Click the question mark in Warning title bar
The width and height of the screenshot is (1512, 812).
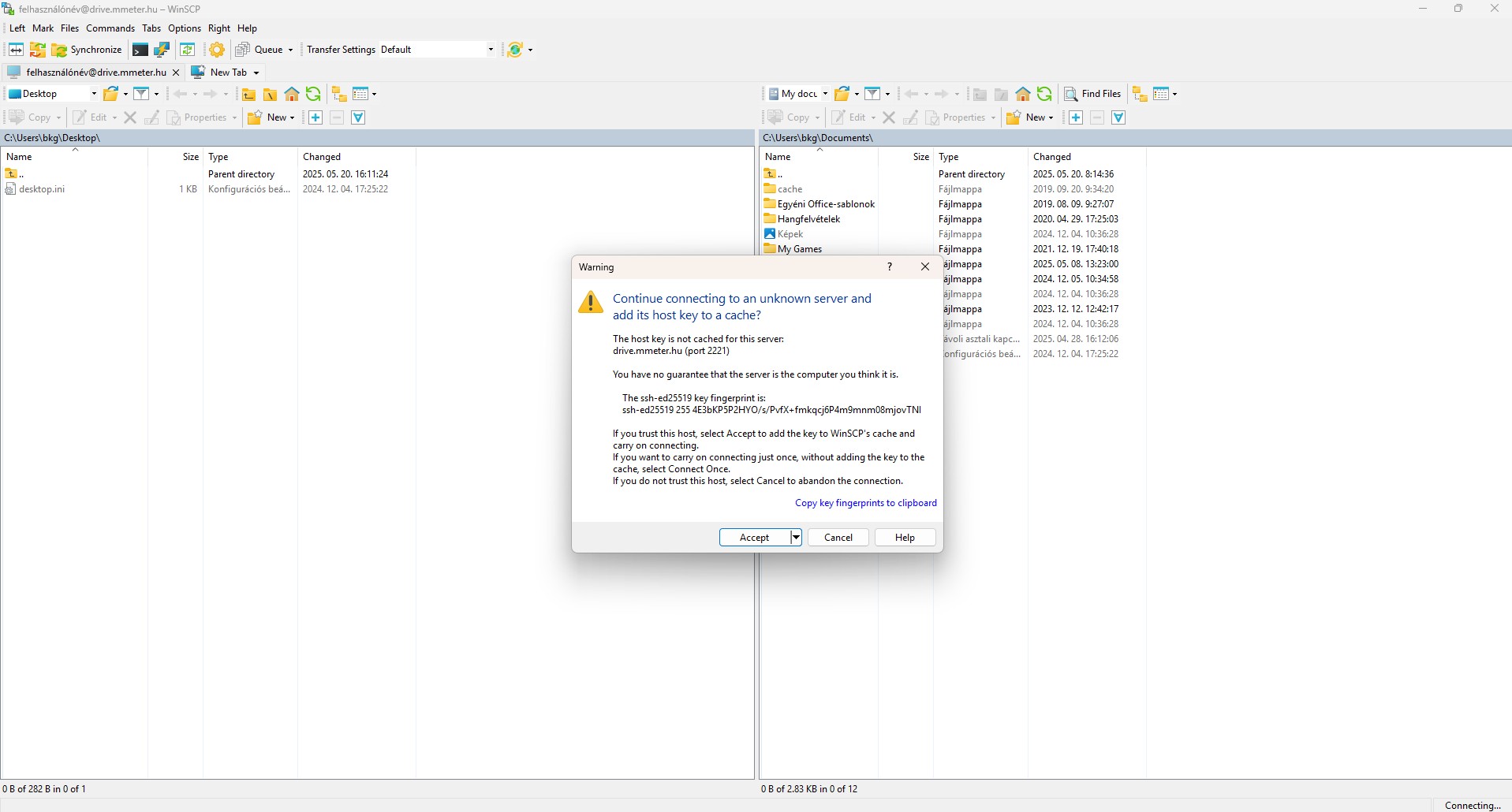(890, 267)
